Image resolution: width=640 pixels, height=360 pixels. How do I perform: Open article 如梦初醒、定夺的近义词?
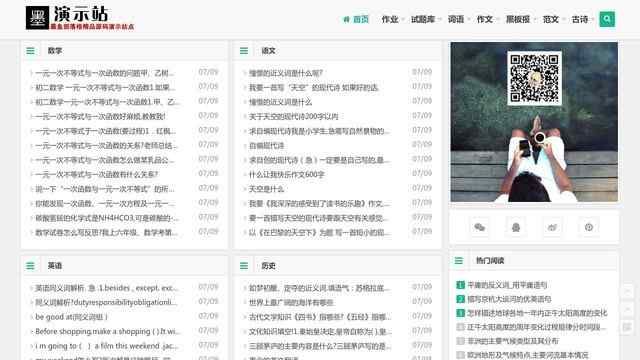point(319,288)
